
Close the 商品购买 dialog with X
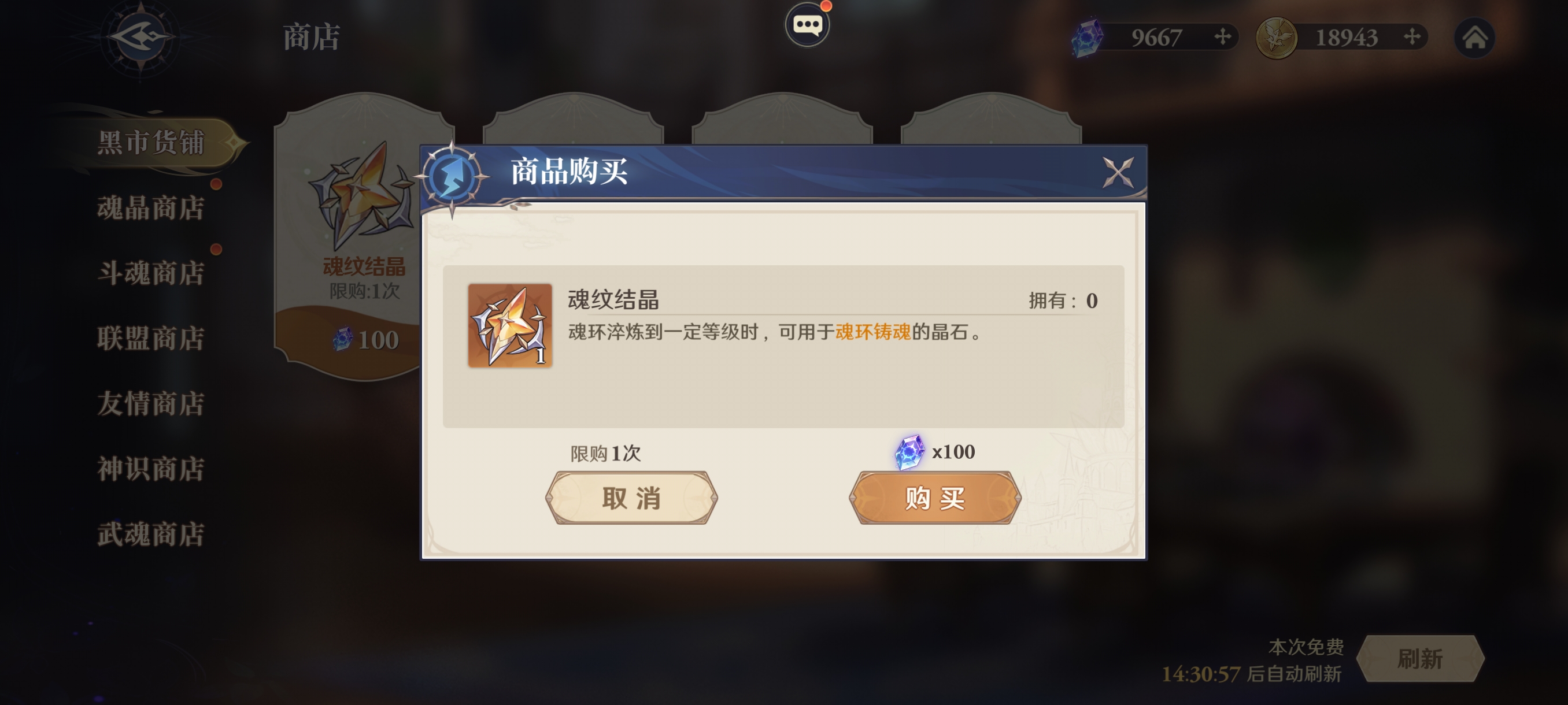coord(1118,172)
